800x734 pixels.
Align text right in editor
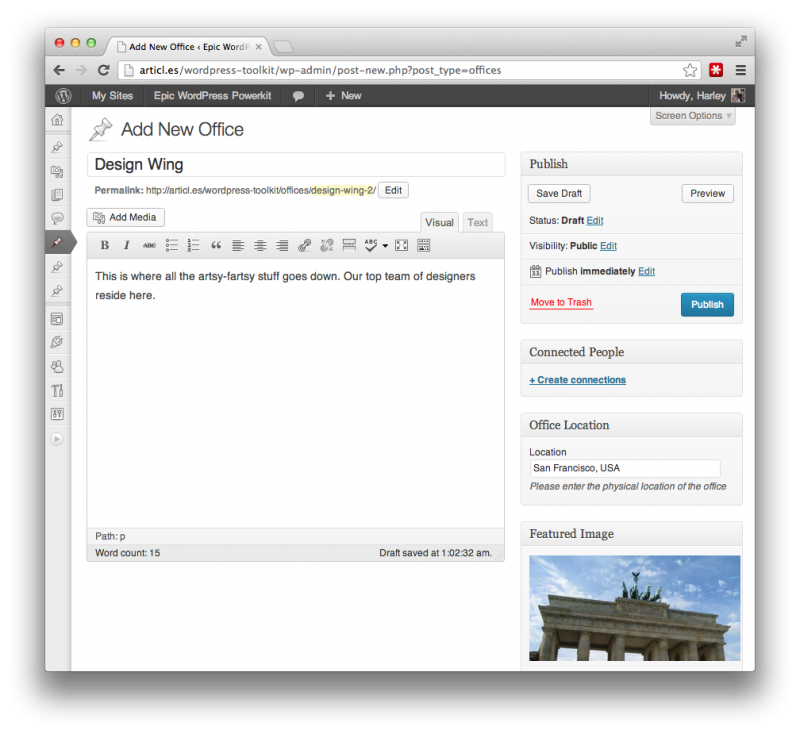[x=282, y=245]
